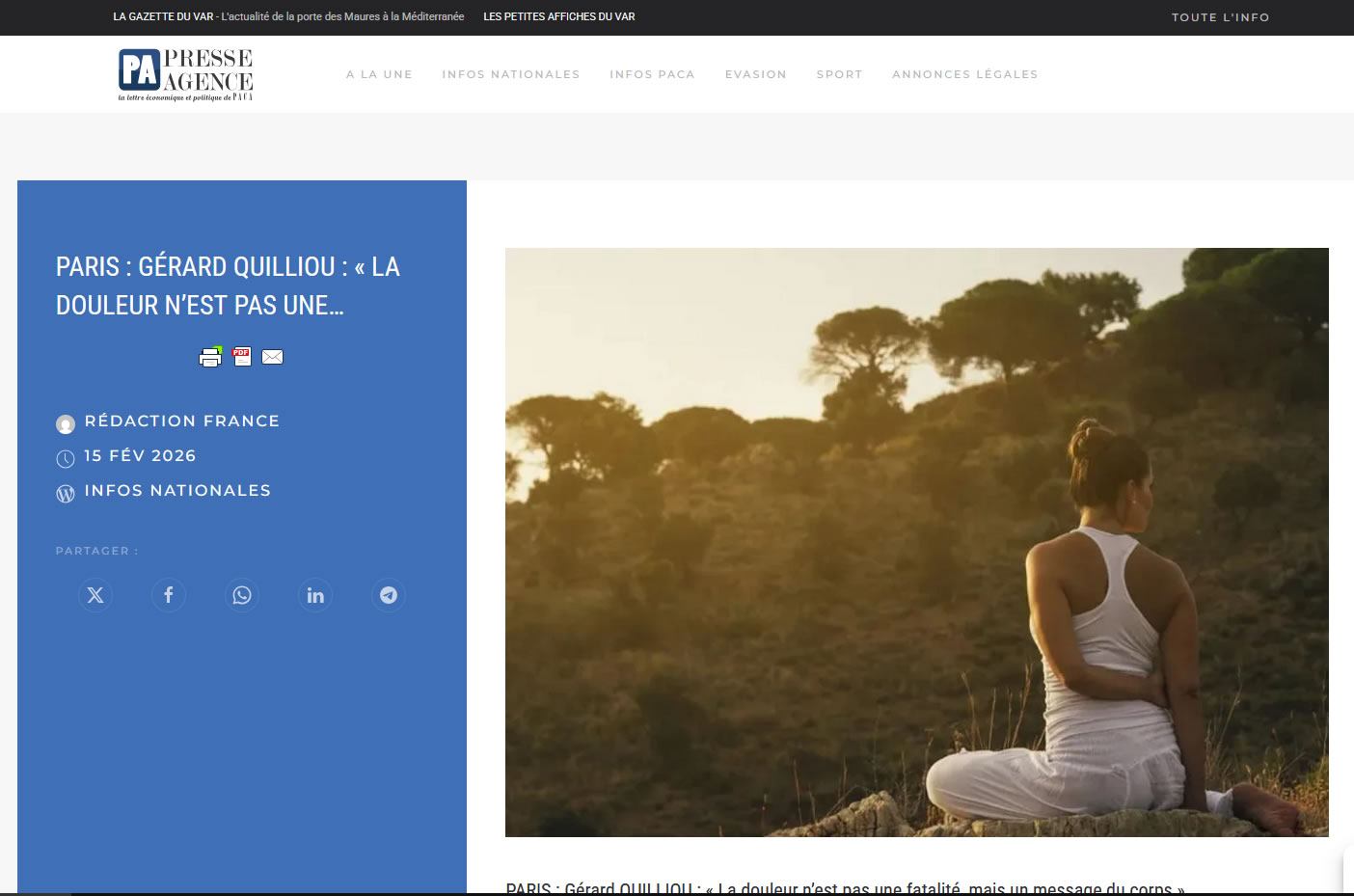Open the Presse Agence logo homepage
The height and width of the screenshot is (896, 1354).
(185, 73)
